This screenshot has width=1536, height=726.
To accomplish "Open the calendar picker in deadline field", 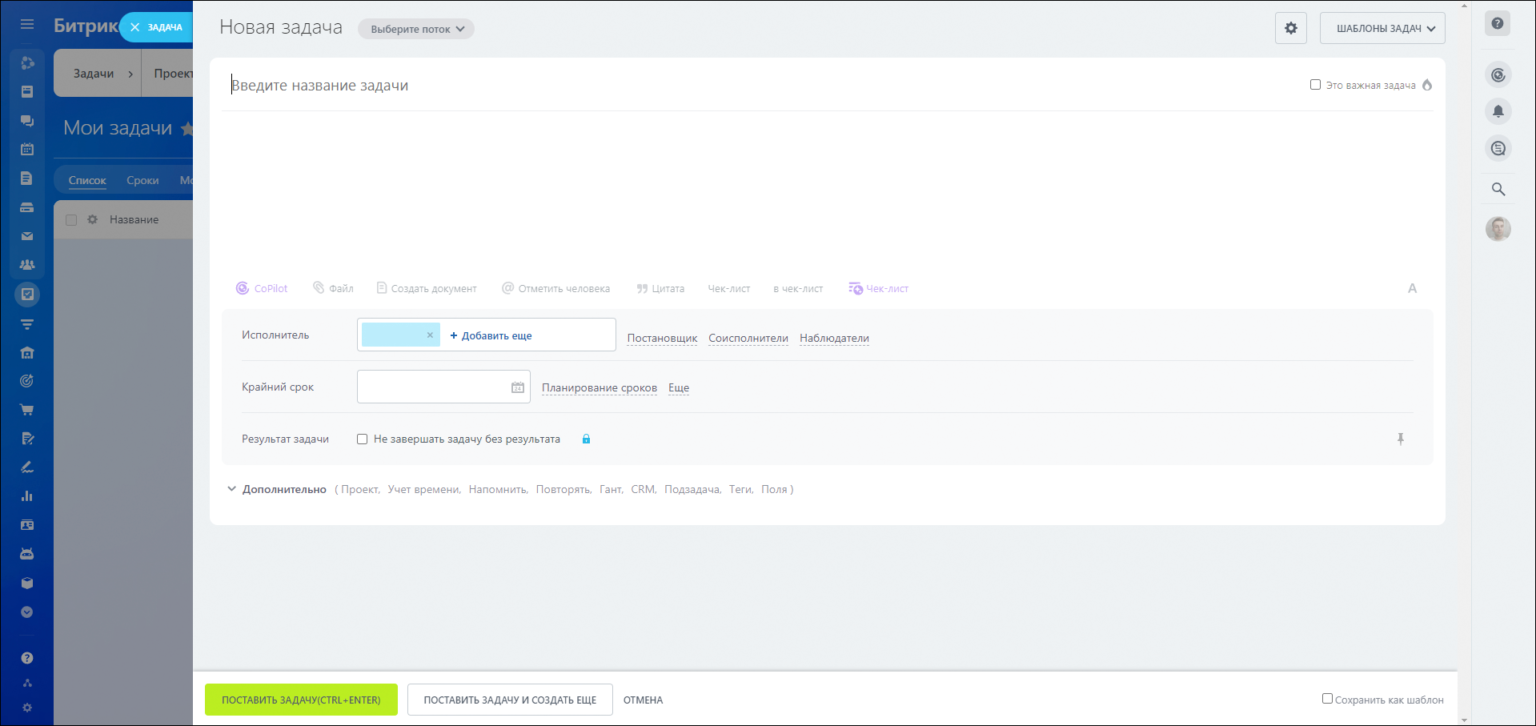I will coord(517,388).
